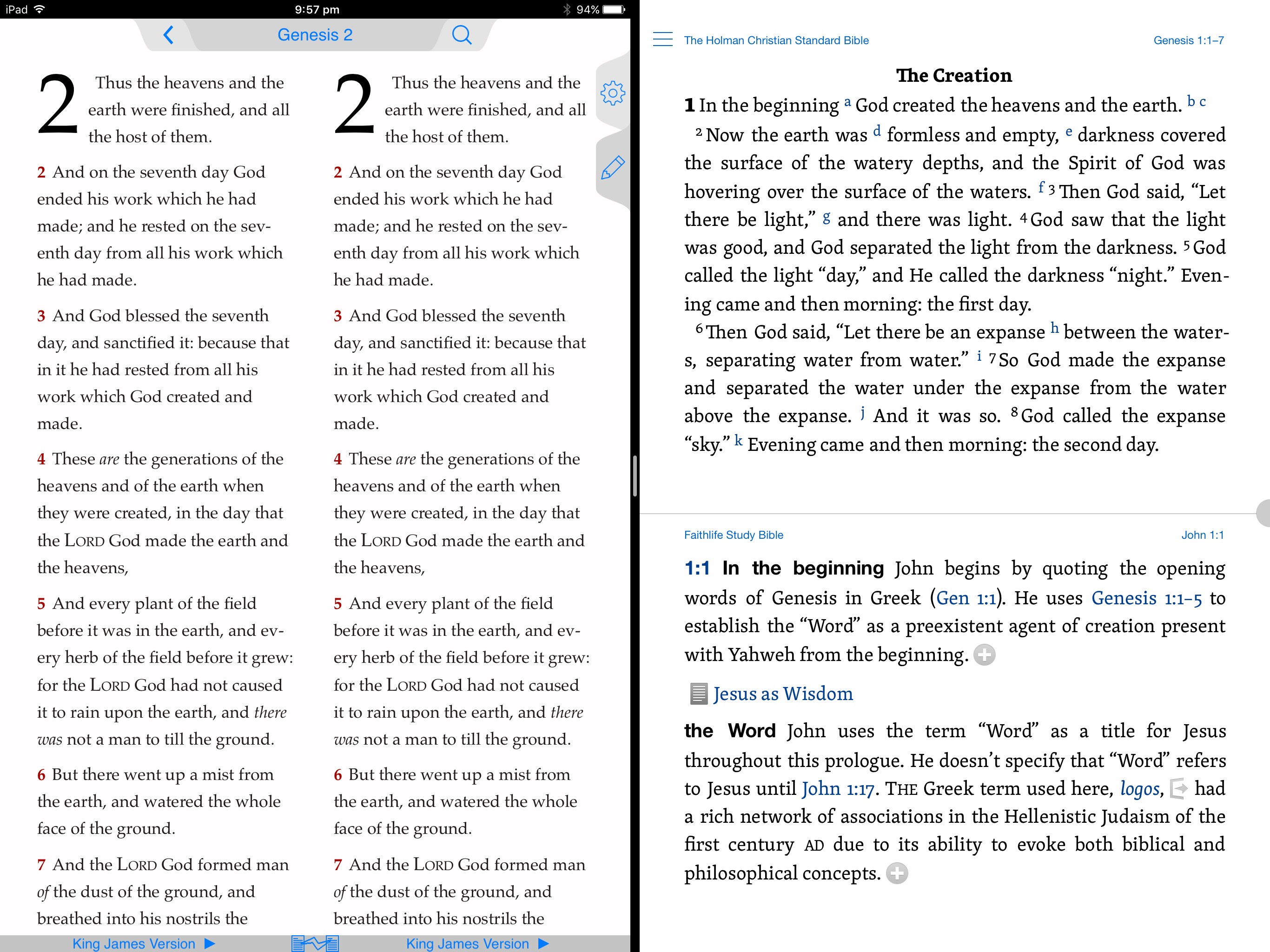Viewport: 1270px width, 952px height.
Task: Select the Genesis 1:1-7 header tab
Action: [x=1186, y=40]
